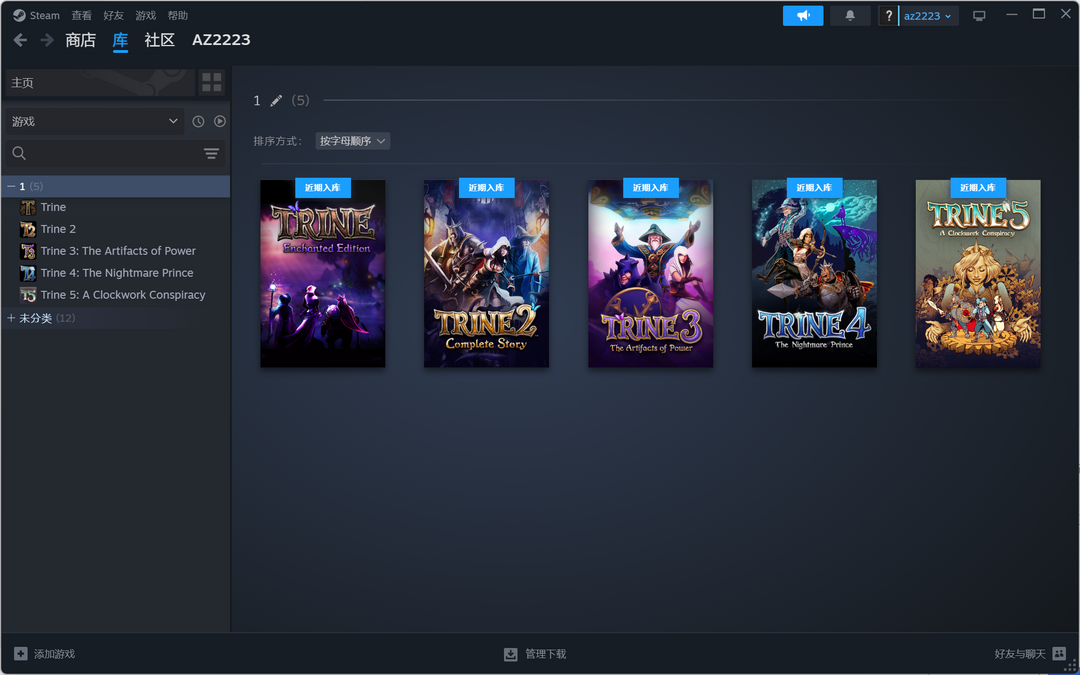Go back with the left arrow
Image resolution: width=1080 pixels, height=675 pixels.
pyautogui.click(x=20, y=40)
